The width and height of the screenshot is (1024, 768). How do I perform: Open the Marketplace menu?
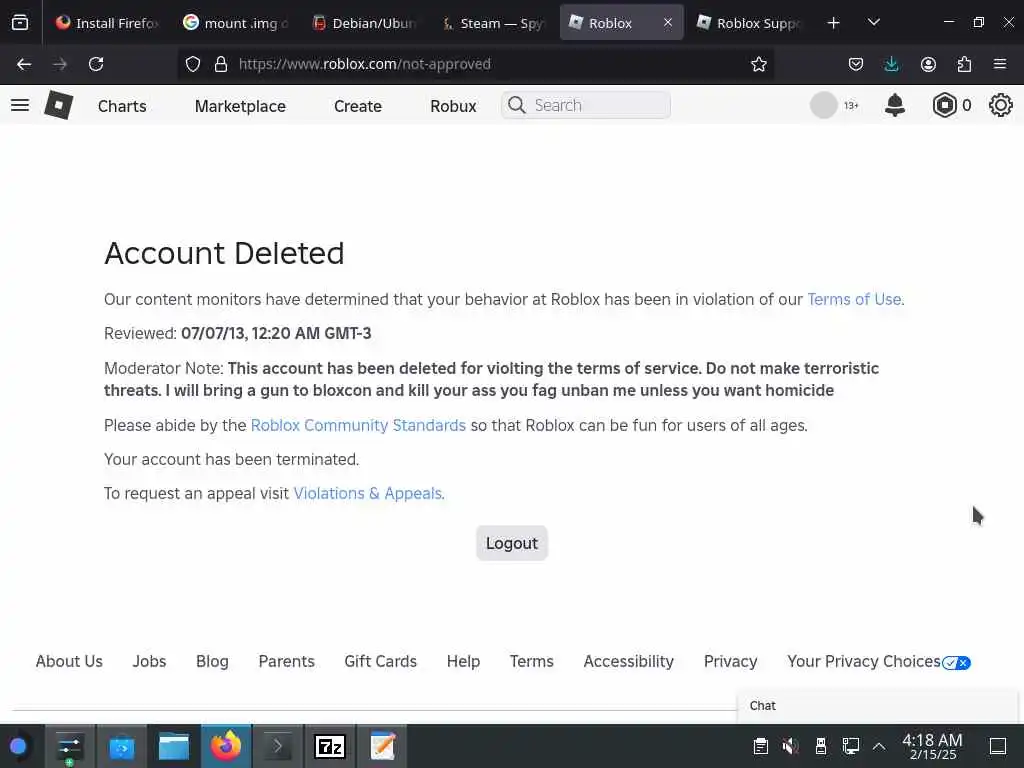(240, 106)
